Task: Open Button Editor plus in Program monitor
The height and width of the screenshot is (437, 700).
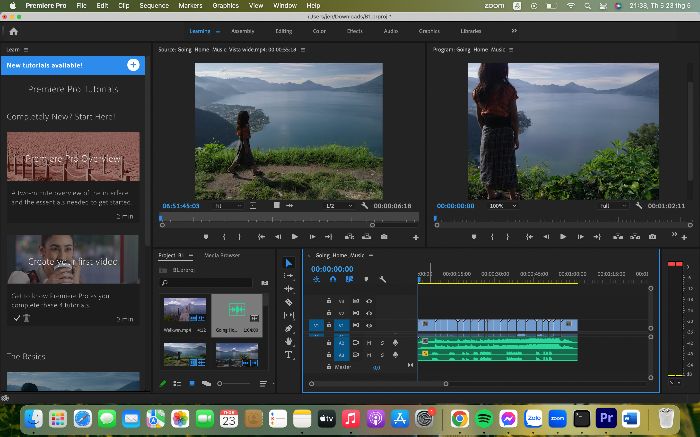Action: [684, 237]
